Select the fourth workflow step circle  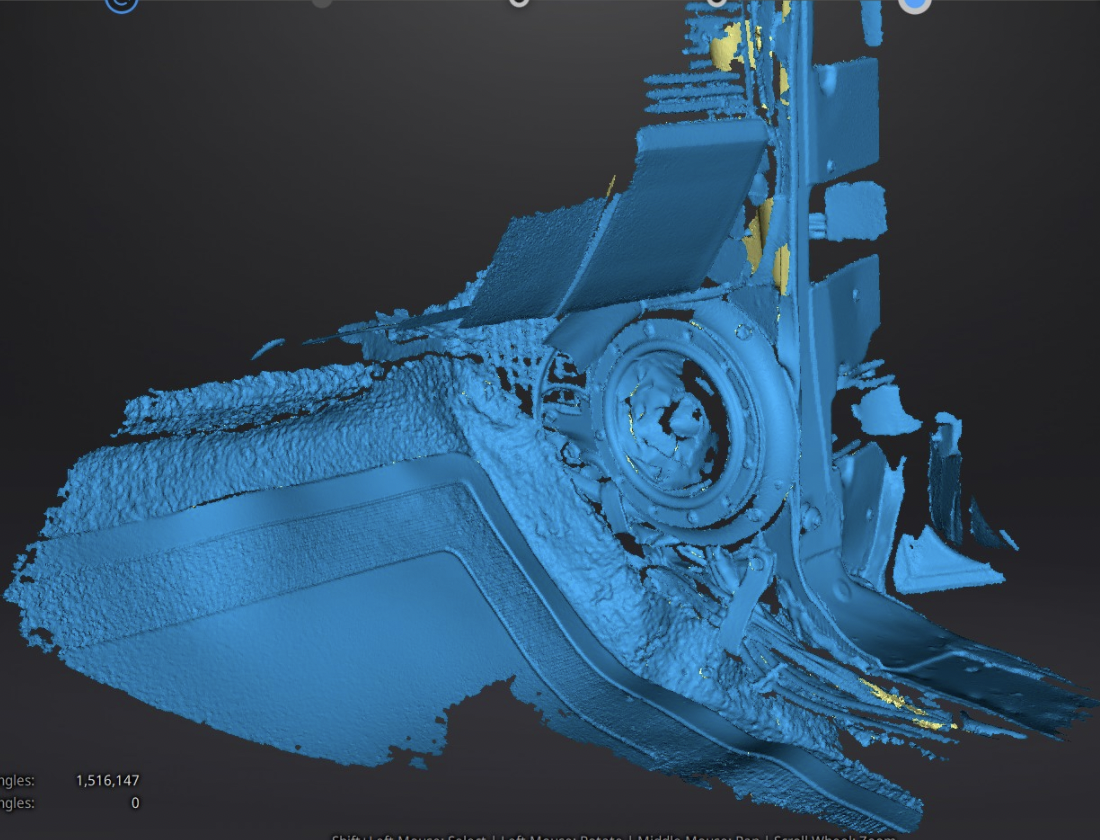pyautogui.click(x=716, y=2)
